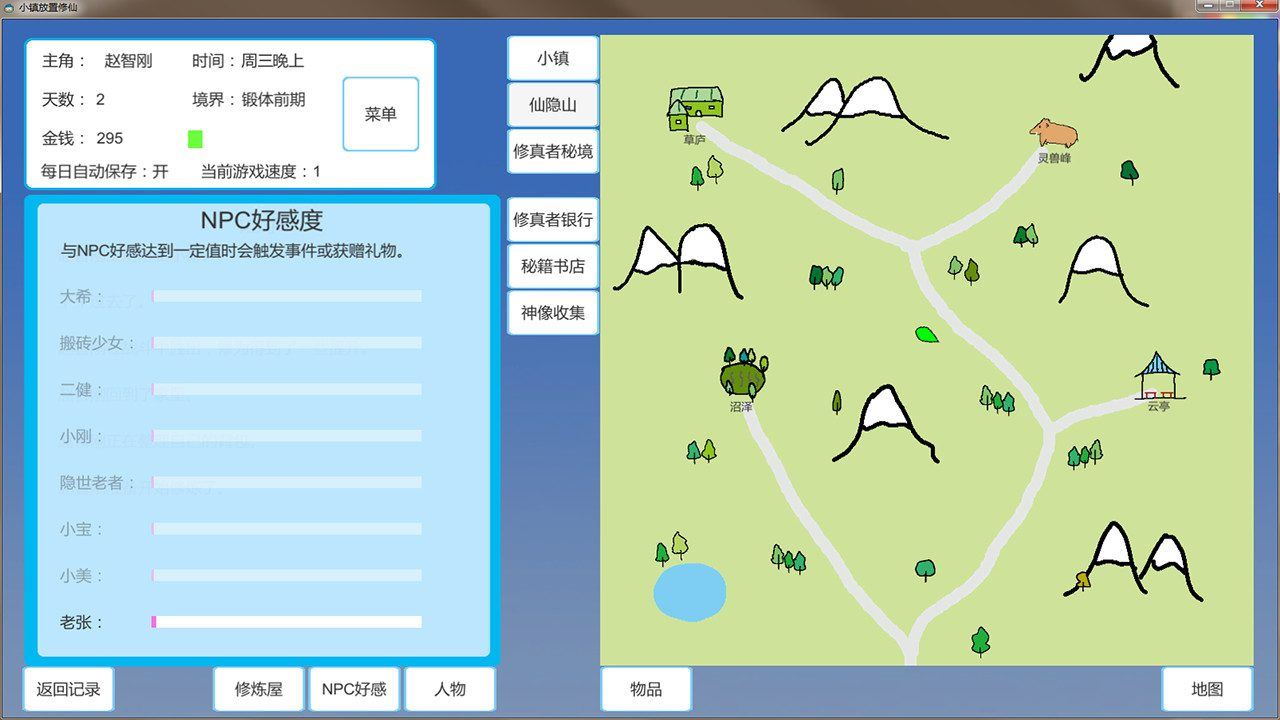Click 大希's empty favorability bar
1280x720 pixels.
[285, 295]
